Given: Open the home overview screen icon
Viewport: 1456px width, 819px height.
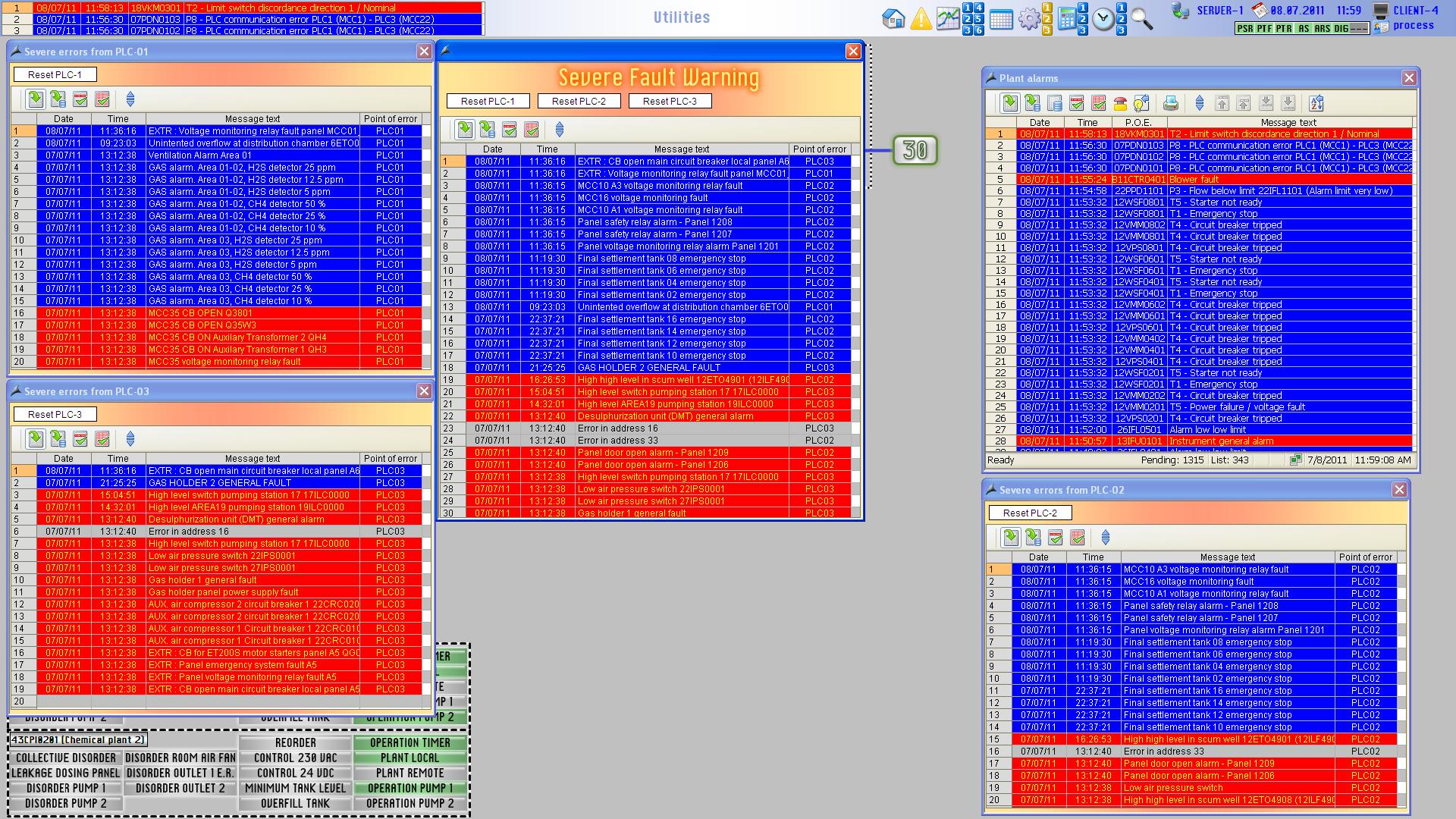Looking at the screenshot, I should pos(894,18).
